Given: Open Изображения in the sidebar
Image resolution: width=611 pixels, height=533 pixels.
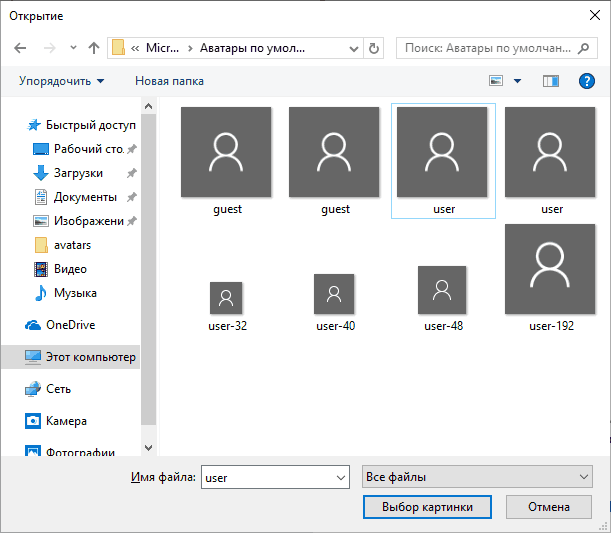Looking at the screenshot, I should pyautogui.click(x=79, y=221).
